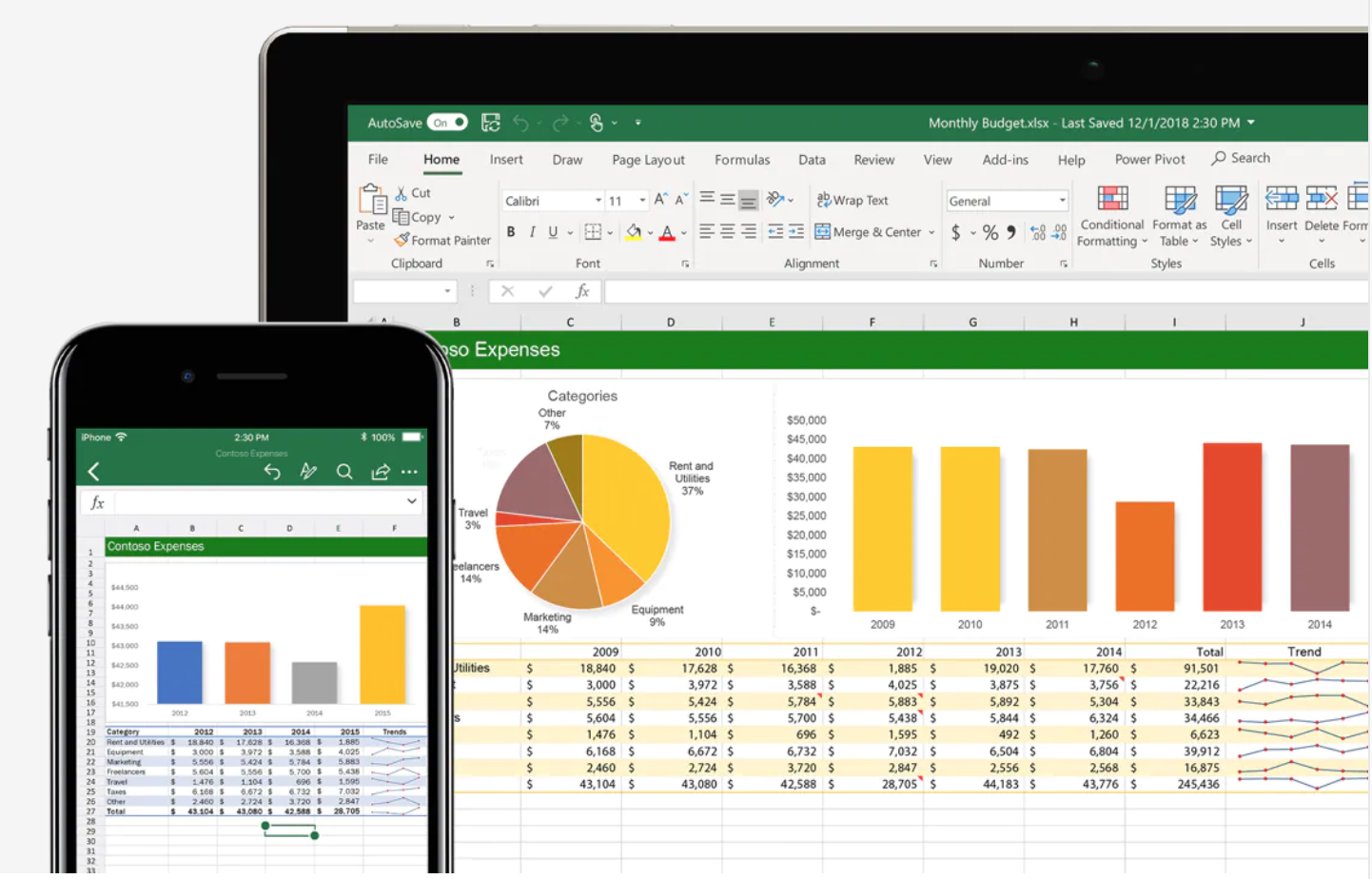Click the Save icon in title bar
Image resolution: width=1372 pixels, height=879 pixels.
491,123
